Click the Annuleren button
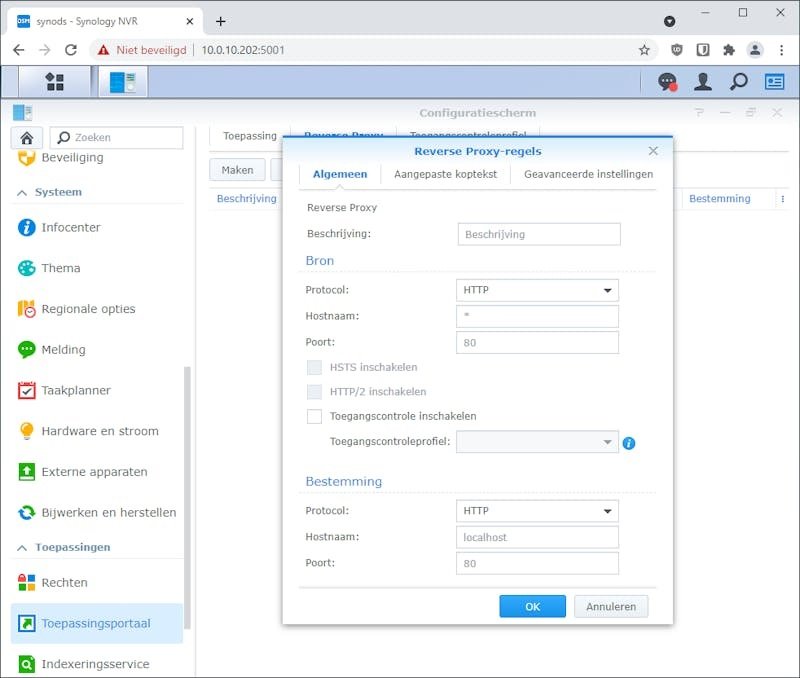Screen dimensions: 800x678 coord(611,607)
